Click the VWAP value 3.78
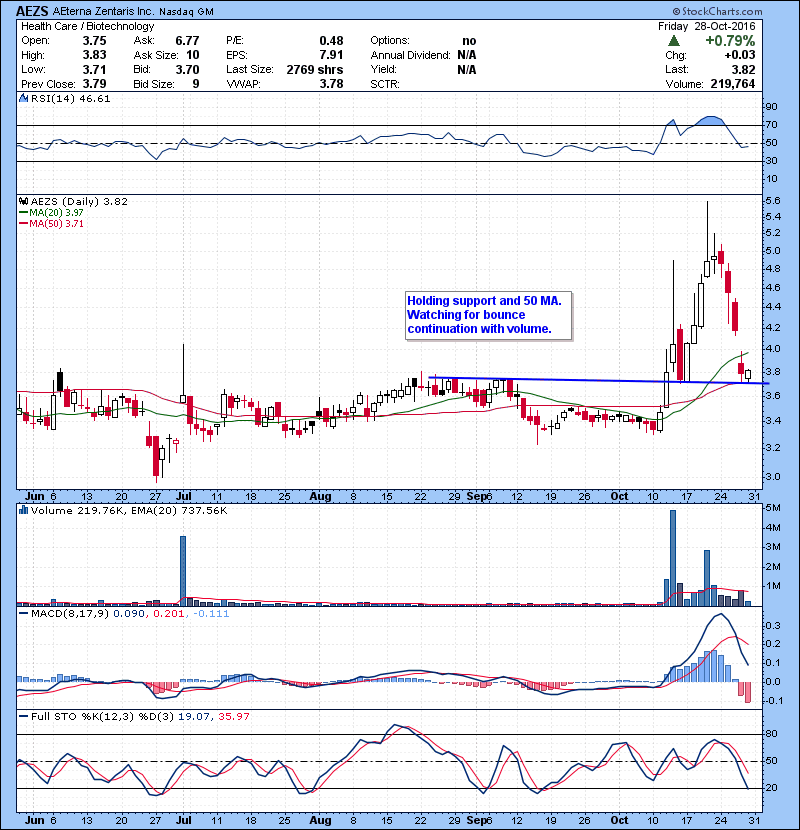Image resolution: width=800 pixels, height=830 pixels. tap(331, 84)
